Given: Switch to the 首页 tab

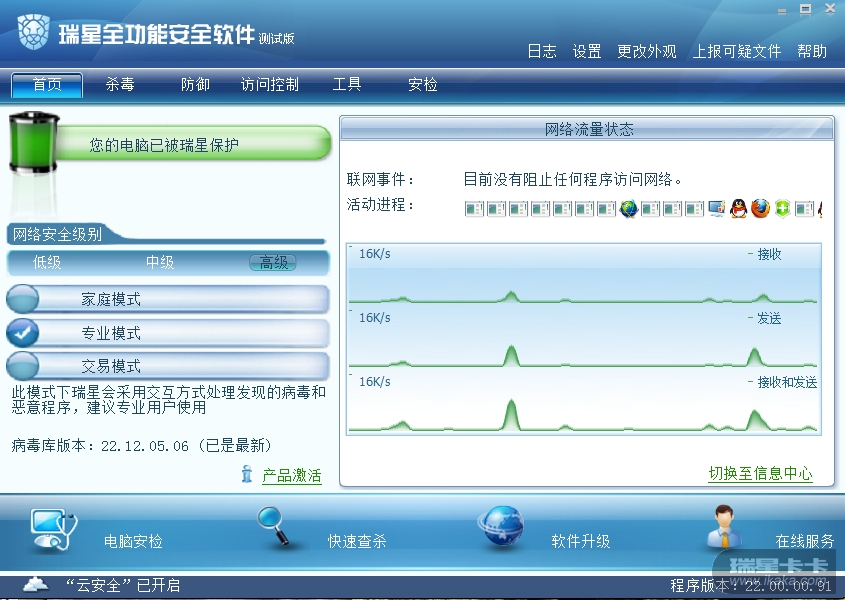Looking at the screenshot, I should (x=47, y=85).
